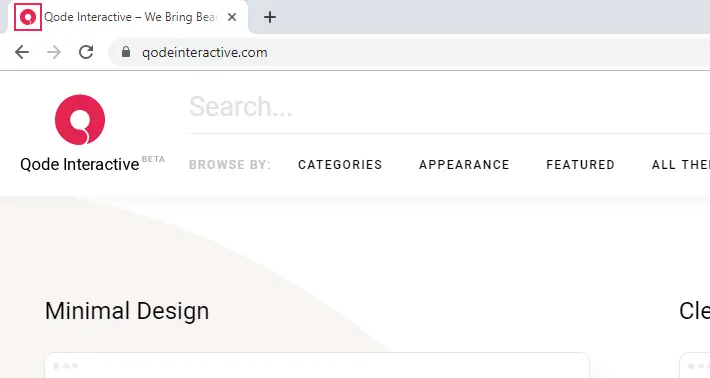The width and height of the screenshot is (710, 378).
Task: Click the forward navigation arrow
Action: [x=54, y=53]
